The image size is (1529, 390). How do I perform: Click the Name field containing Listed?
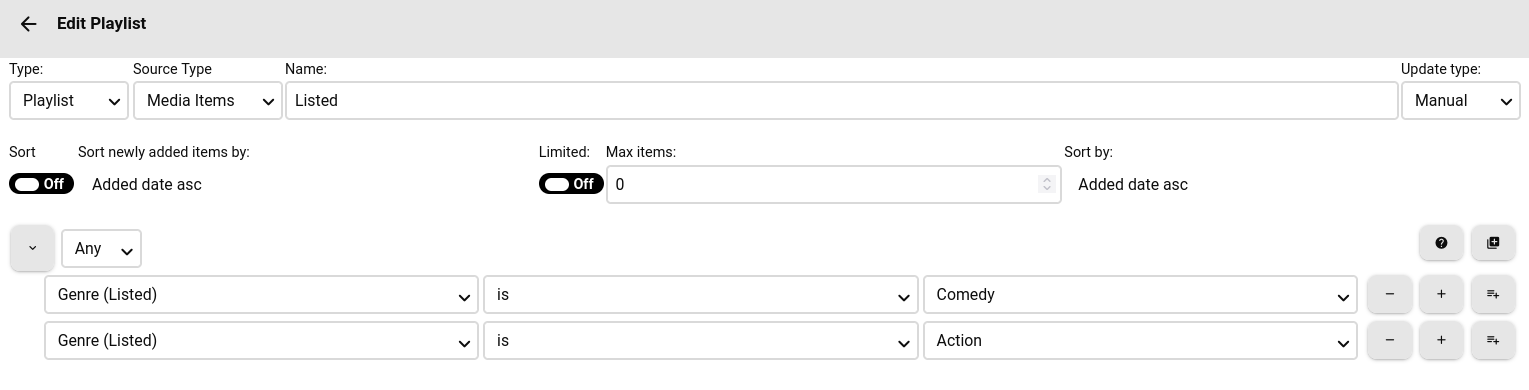coord(841,101)
